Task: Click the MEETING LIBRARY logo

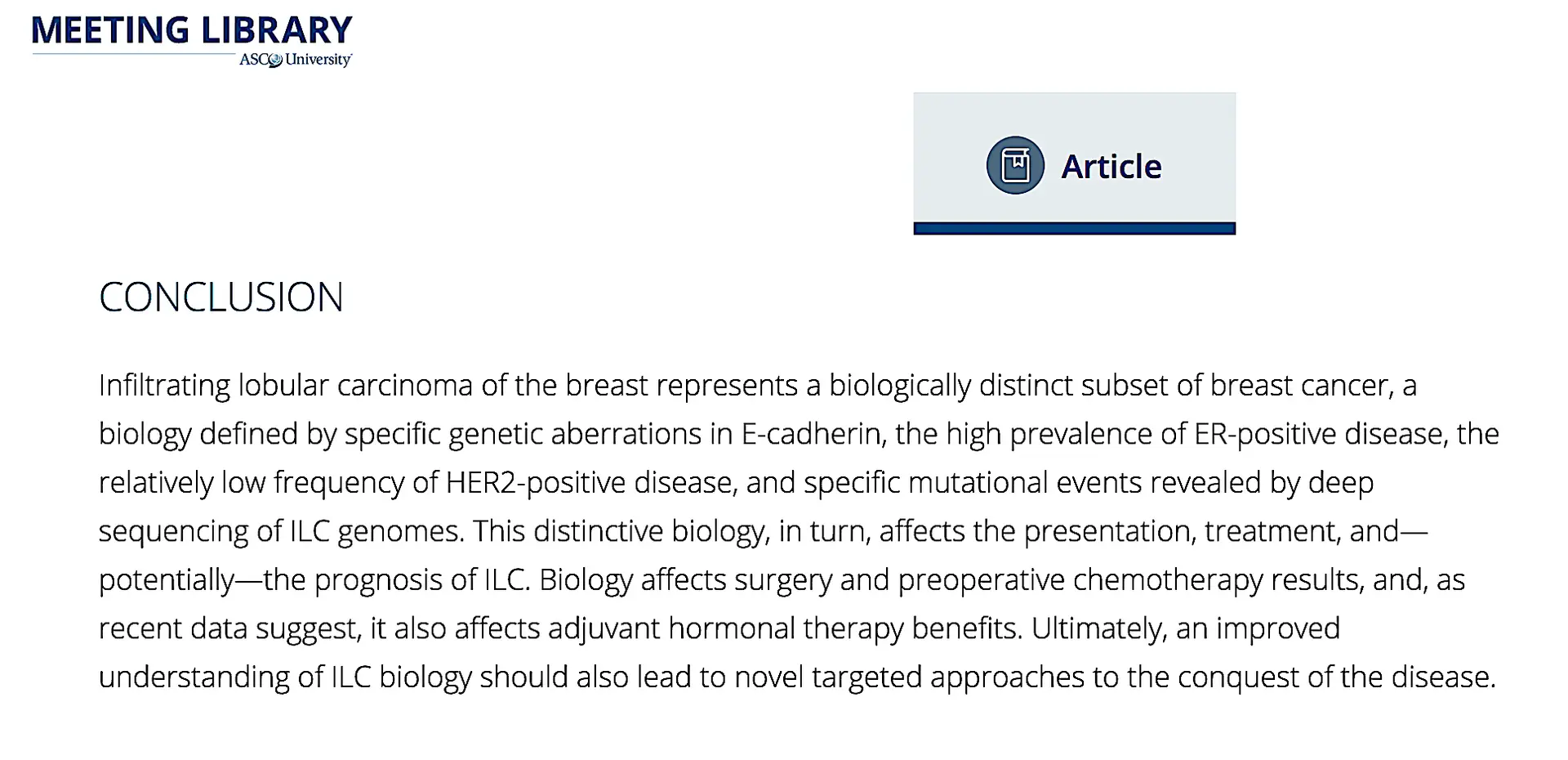Action: [192, 30]
